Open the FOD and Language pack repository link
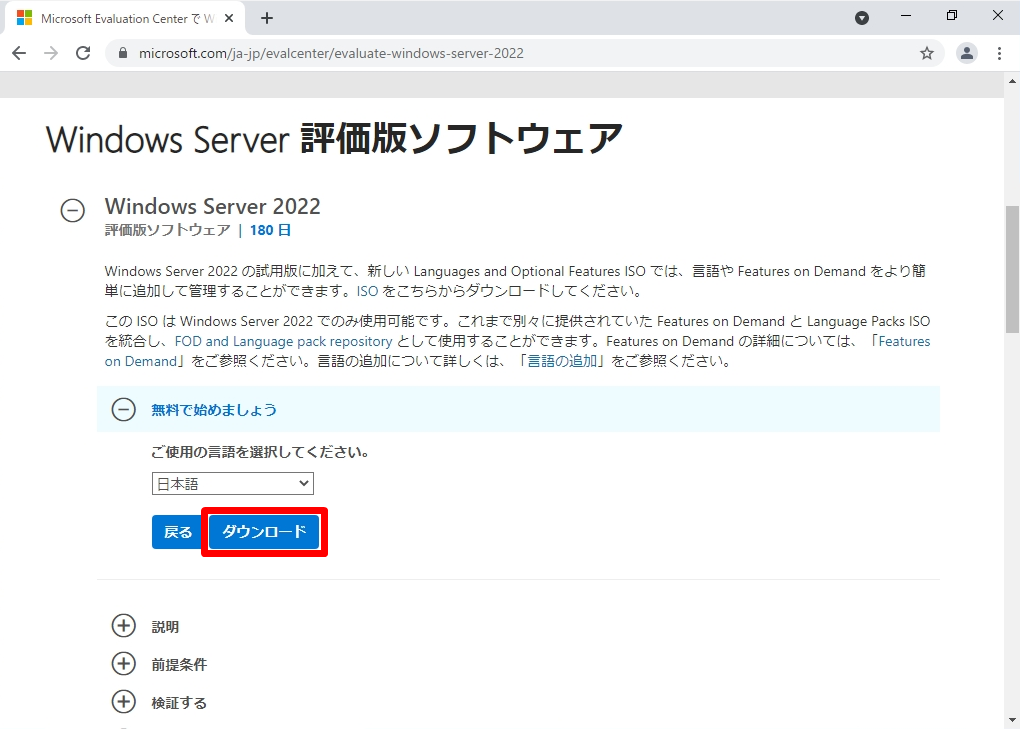 pos(283,341)
